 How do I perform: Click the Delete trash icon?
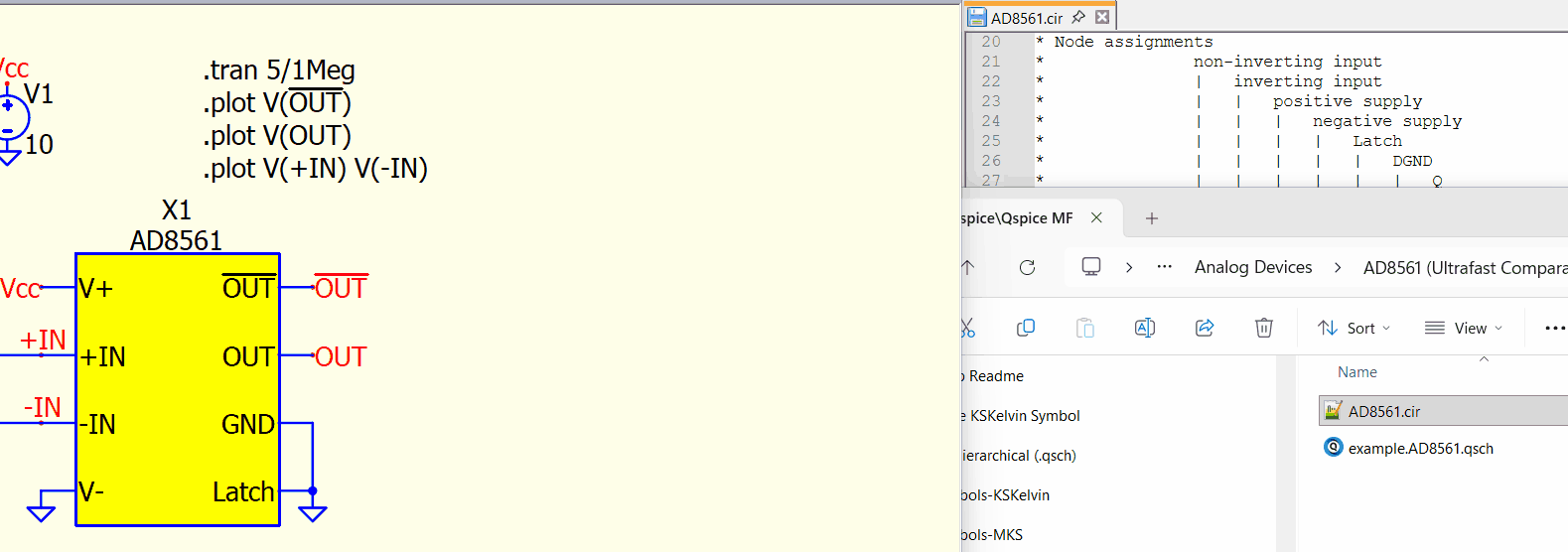click(x=1264, y=328)
